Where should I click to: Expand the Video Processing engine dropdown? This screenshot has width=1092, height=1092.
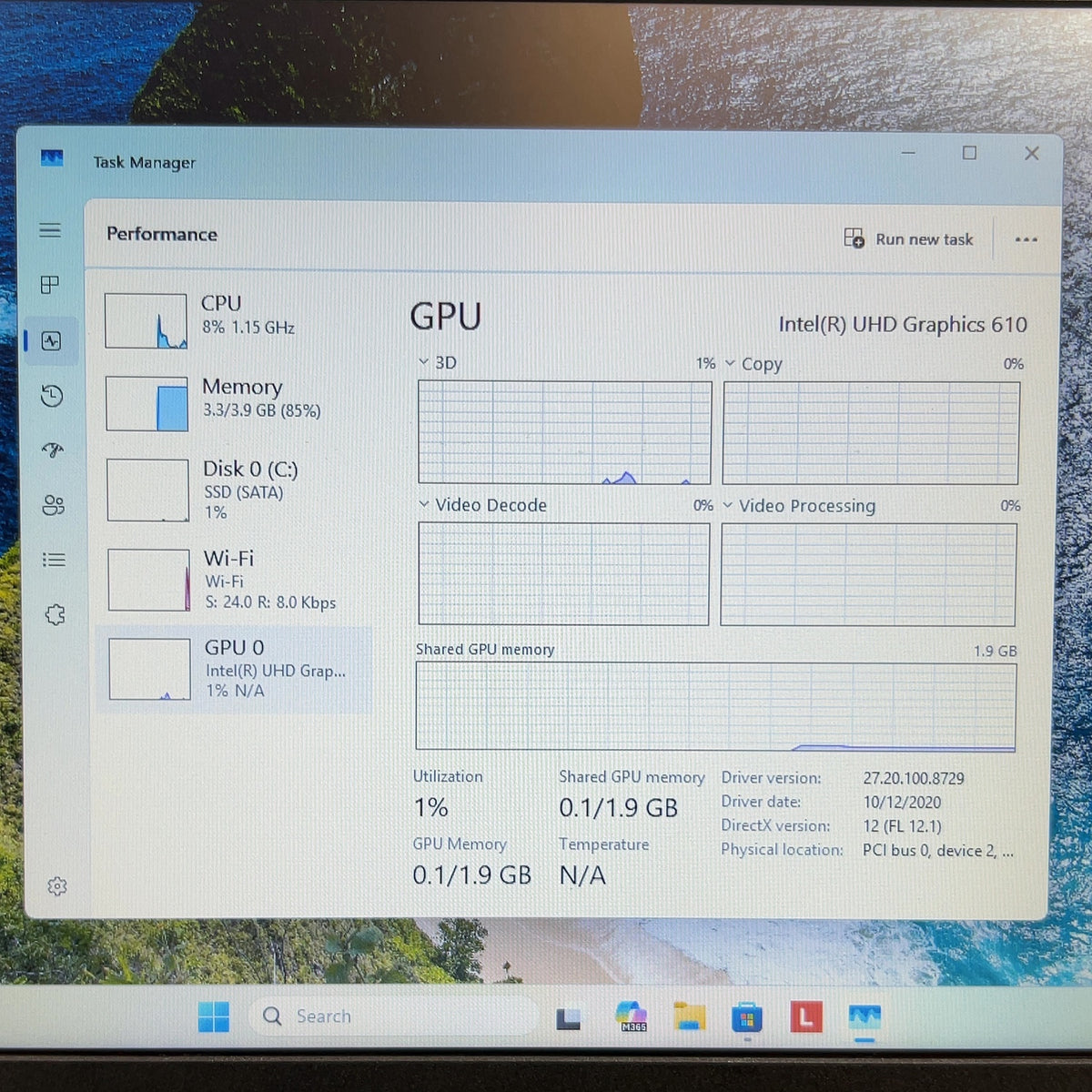(727, 505)
